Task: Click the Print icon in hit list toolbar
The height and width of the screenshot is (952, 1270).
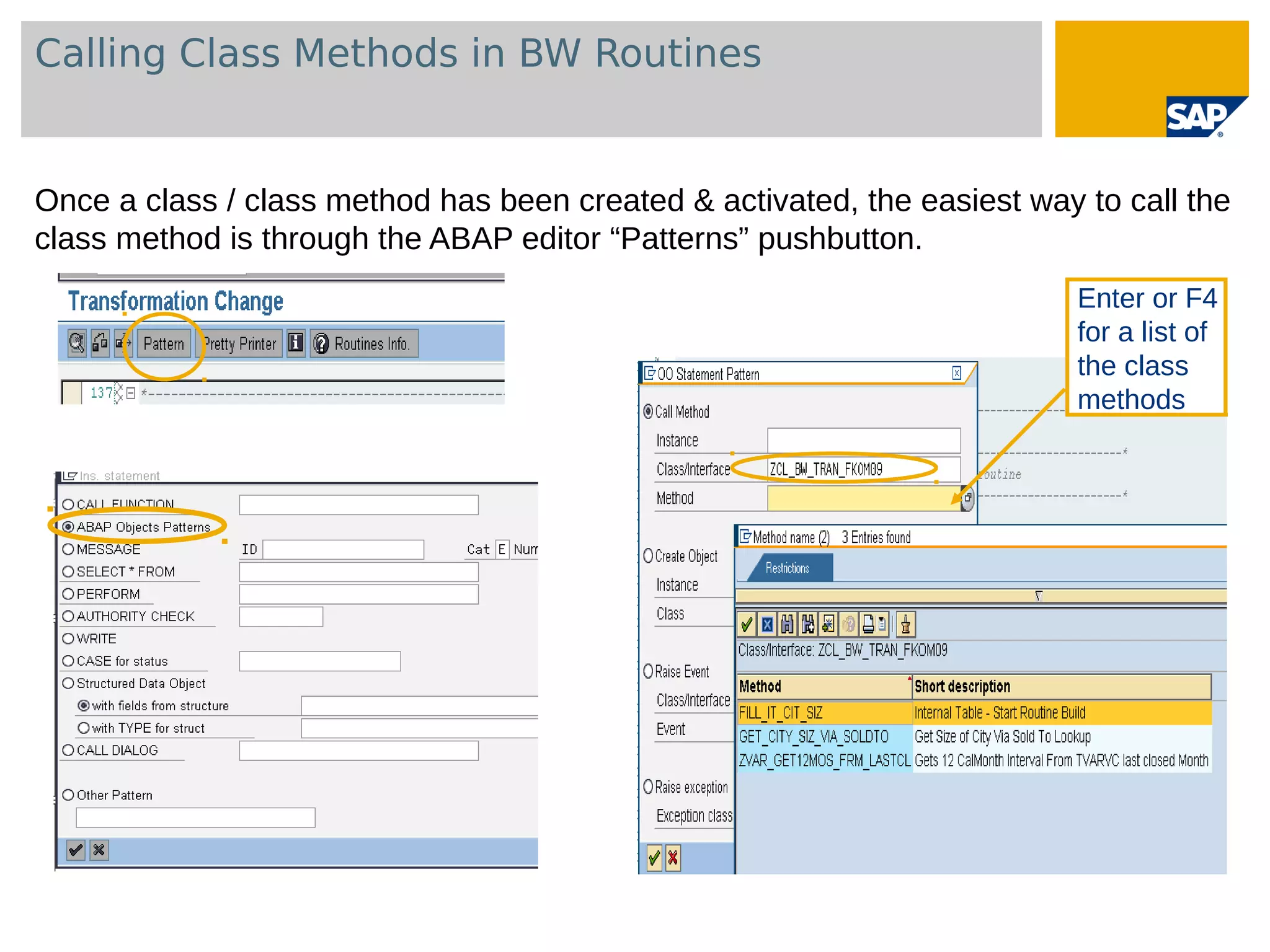Action: 868,624
